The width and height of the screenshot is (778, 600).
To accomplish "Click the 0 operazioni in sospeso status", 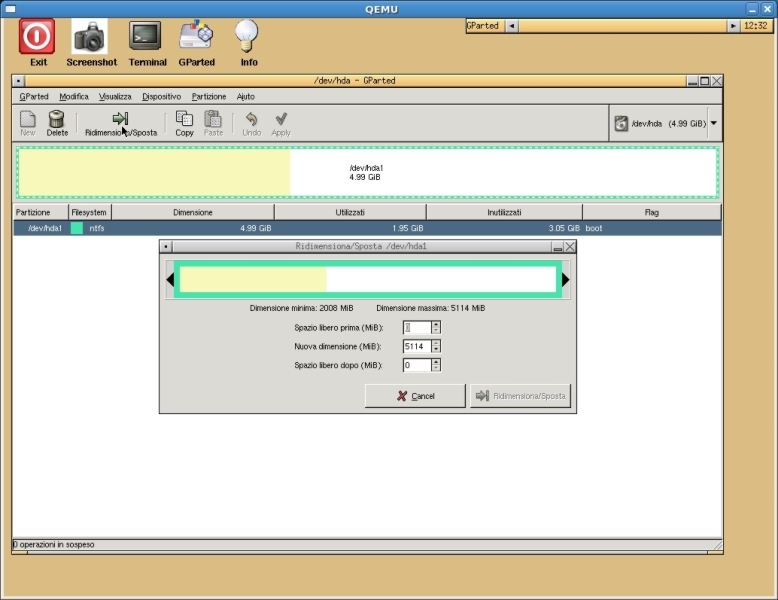I will pos(54,544).
